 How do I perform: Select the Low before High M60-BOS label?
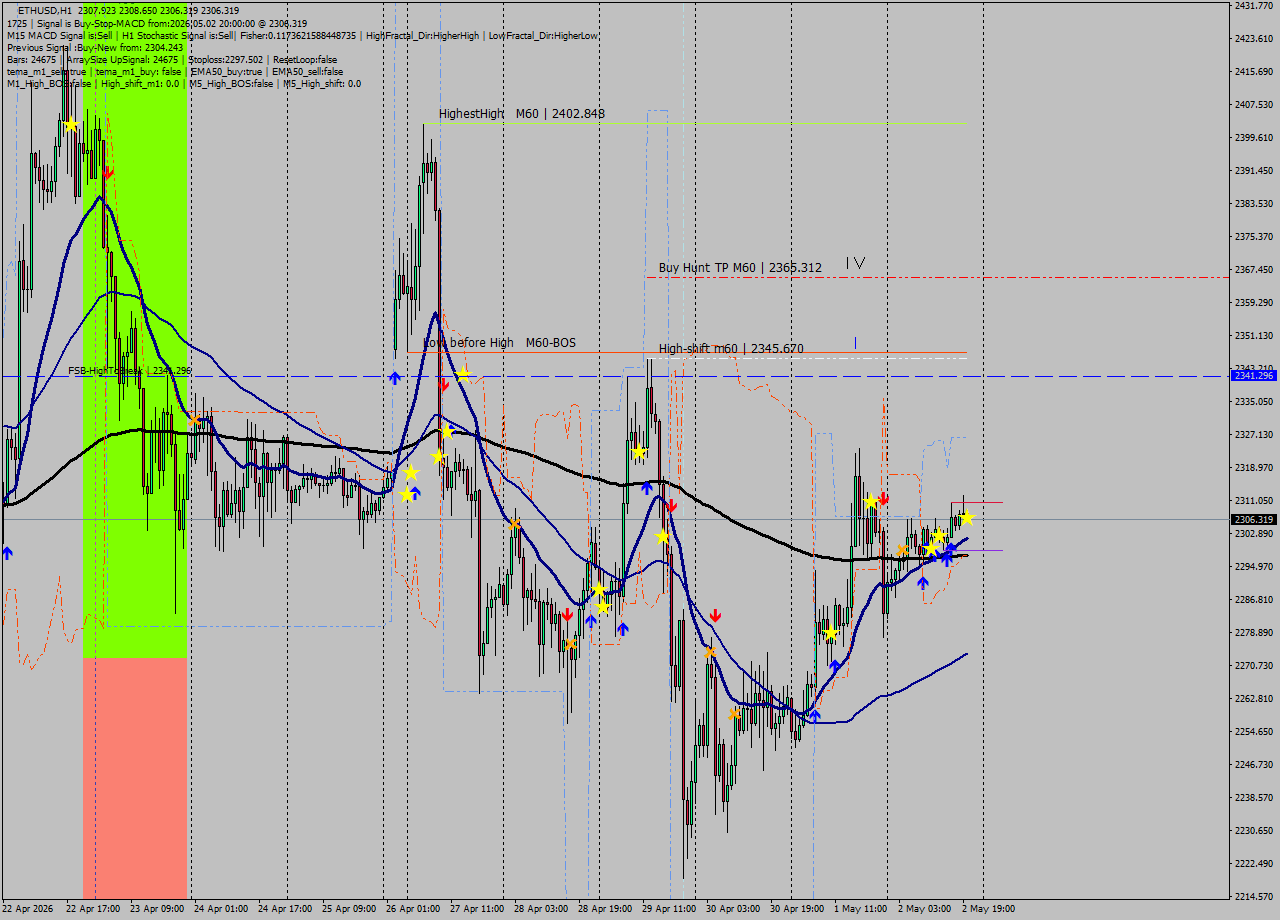[x=499, y=343]
